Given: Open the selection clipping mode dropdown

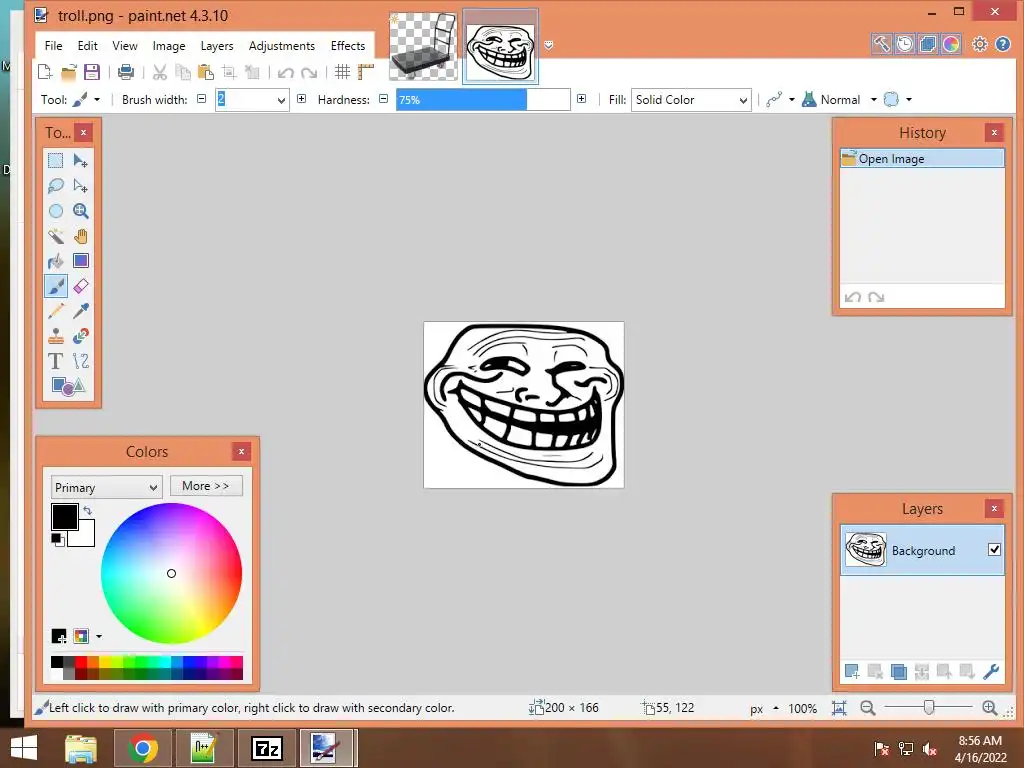Looking at the screenshot, I should point(909,100).
